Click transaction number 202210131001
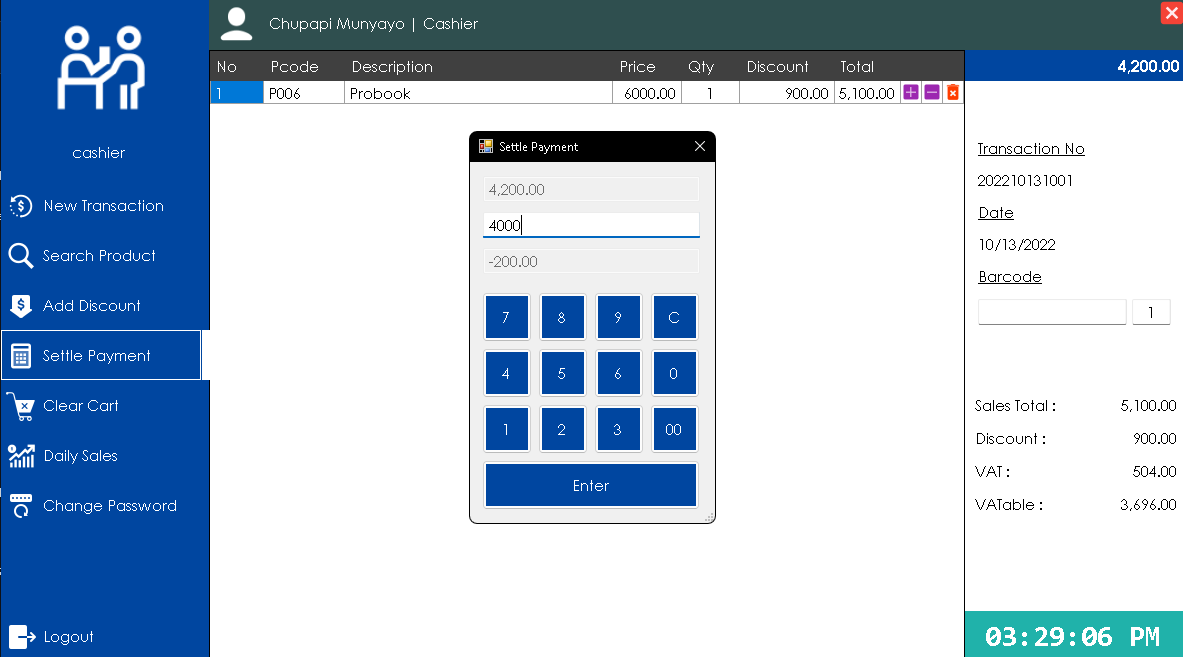Image resolution: width=1183 pixels, height=657 pixels. pyautogui.click(x=1025, y=181)
